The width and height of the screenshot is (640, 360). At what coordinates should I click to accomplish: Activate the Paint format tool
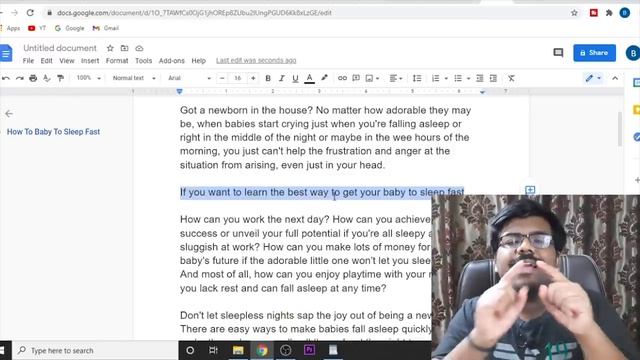click(x=60, y=78)
